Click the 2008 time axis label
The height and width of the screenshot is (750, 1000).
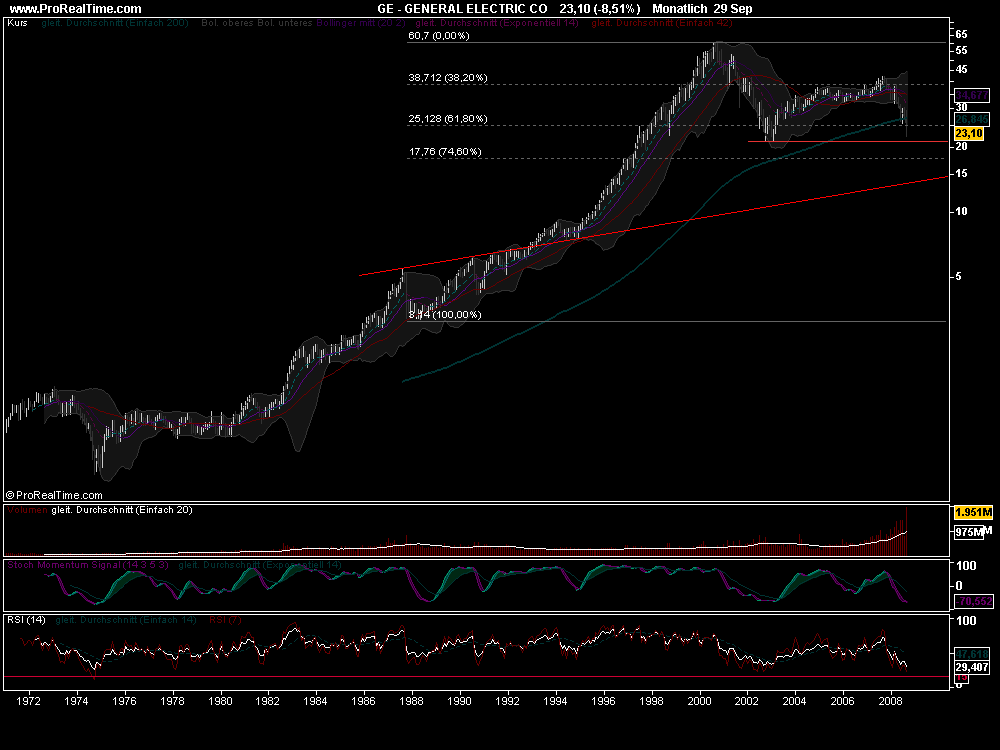coord(890,701)
